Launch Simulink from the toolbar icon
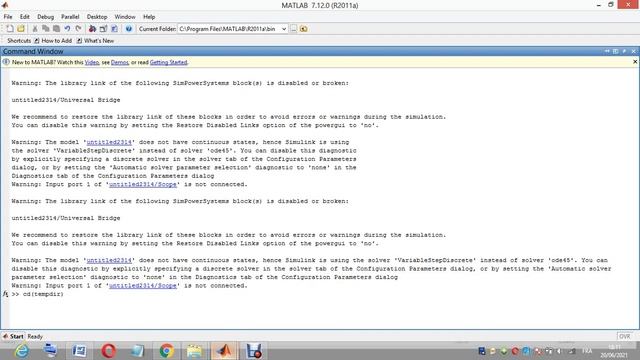This screenshot has height=360, width=640. [x=92, y=29]
